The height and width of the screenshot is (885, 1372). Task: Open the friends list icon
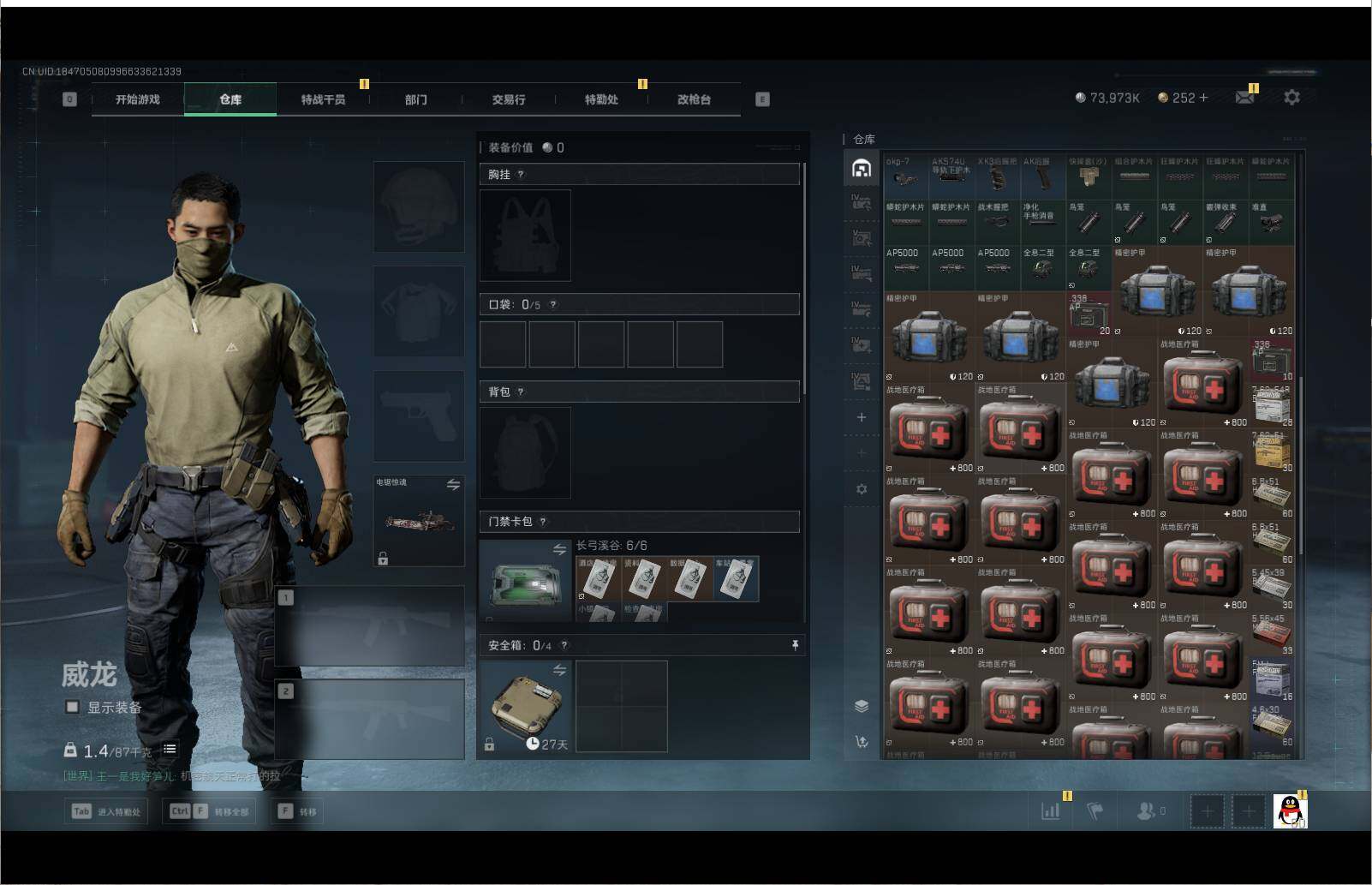tap(1146, 810)
